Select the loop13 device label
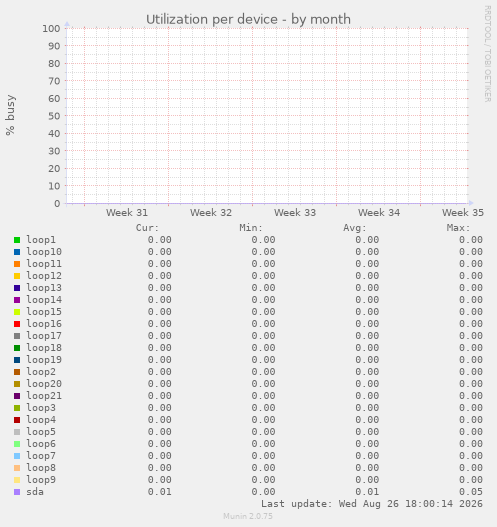The width and height of the screenshot is (497, 527). [x=44, y=288]
